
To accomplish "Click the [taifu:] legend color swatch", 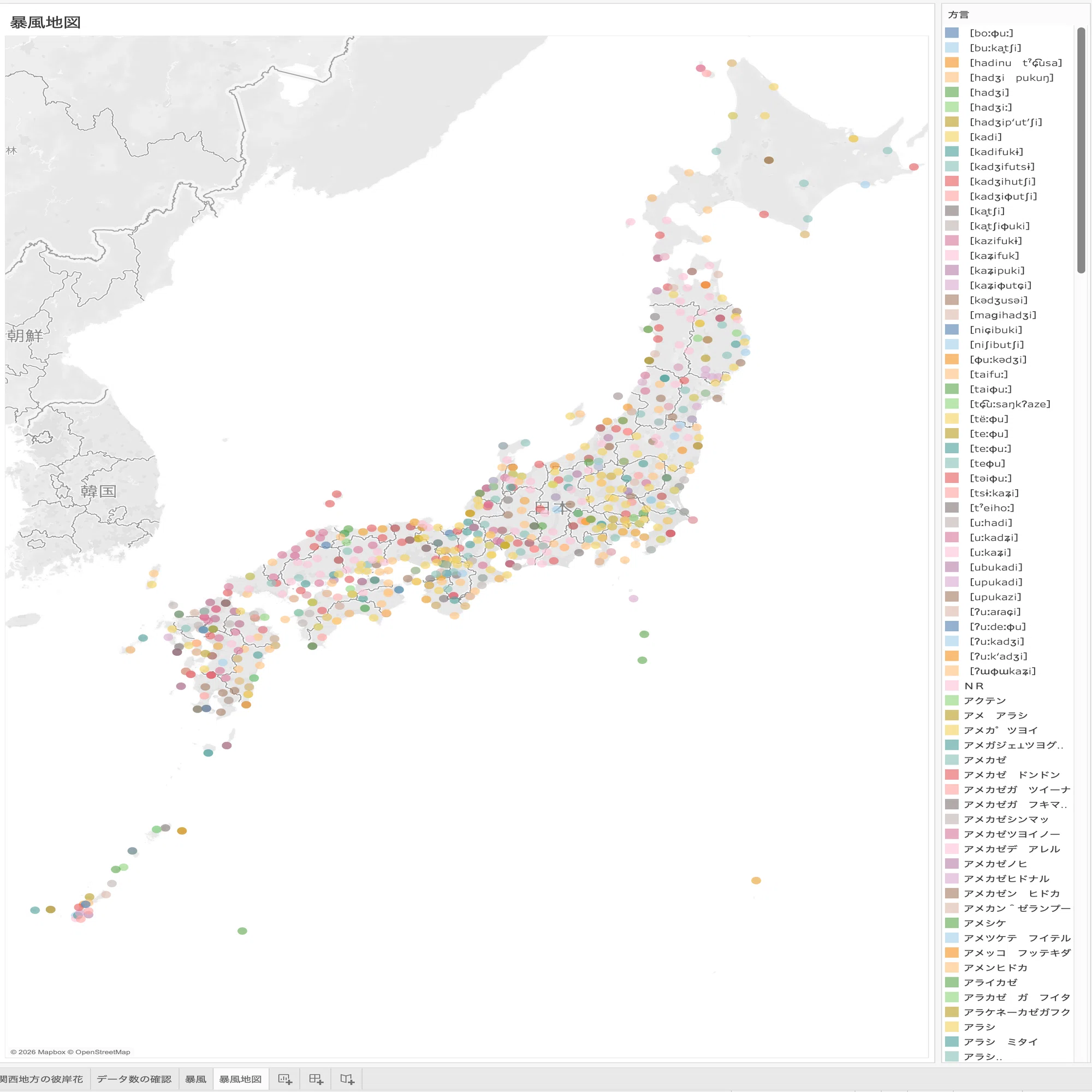I will coord(952,374).
